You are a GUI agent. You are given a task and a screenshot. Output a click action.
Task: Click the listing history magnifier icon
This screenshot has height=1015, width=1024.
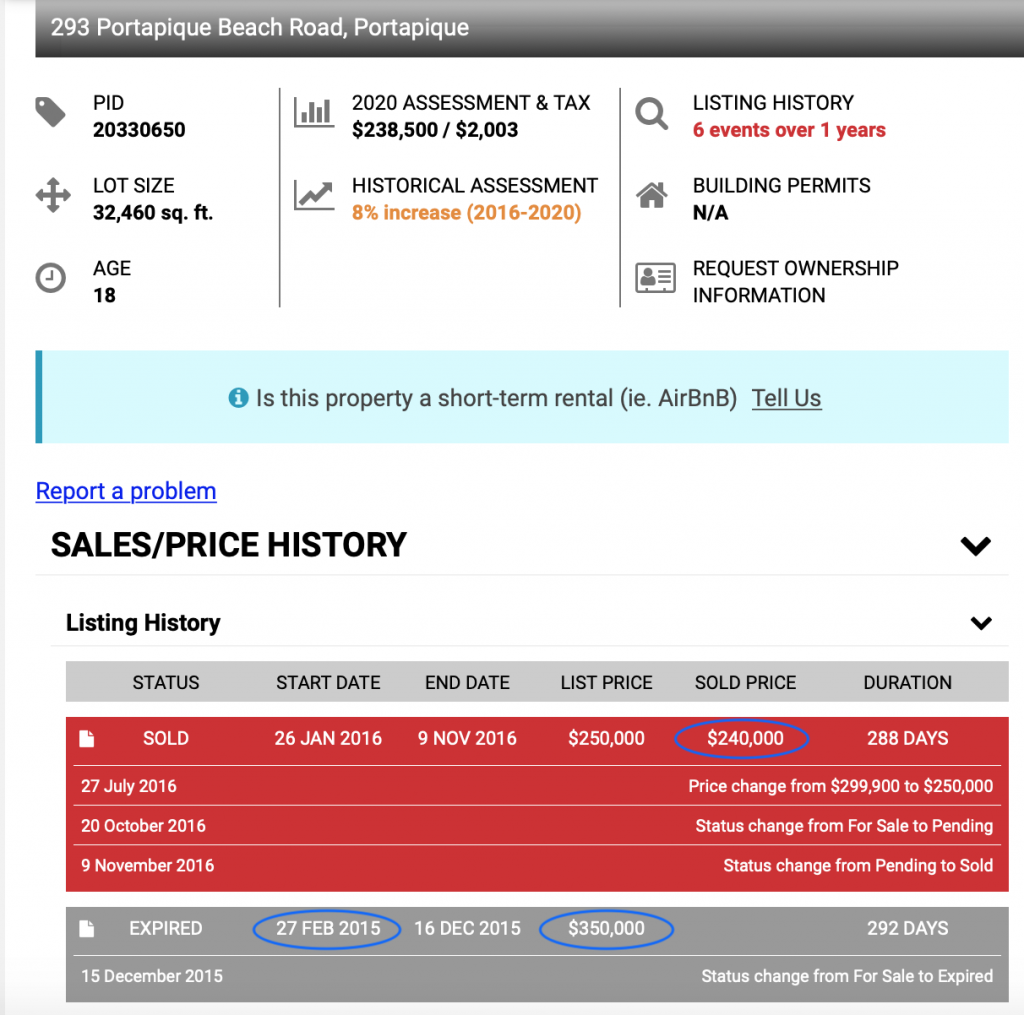652,114
